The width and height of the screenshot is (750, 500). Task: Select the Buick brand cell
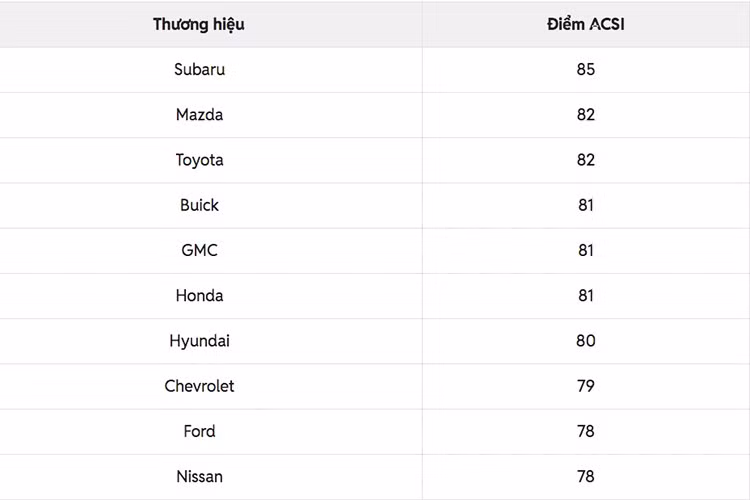pos(199,205)
